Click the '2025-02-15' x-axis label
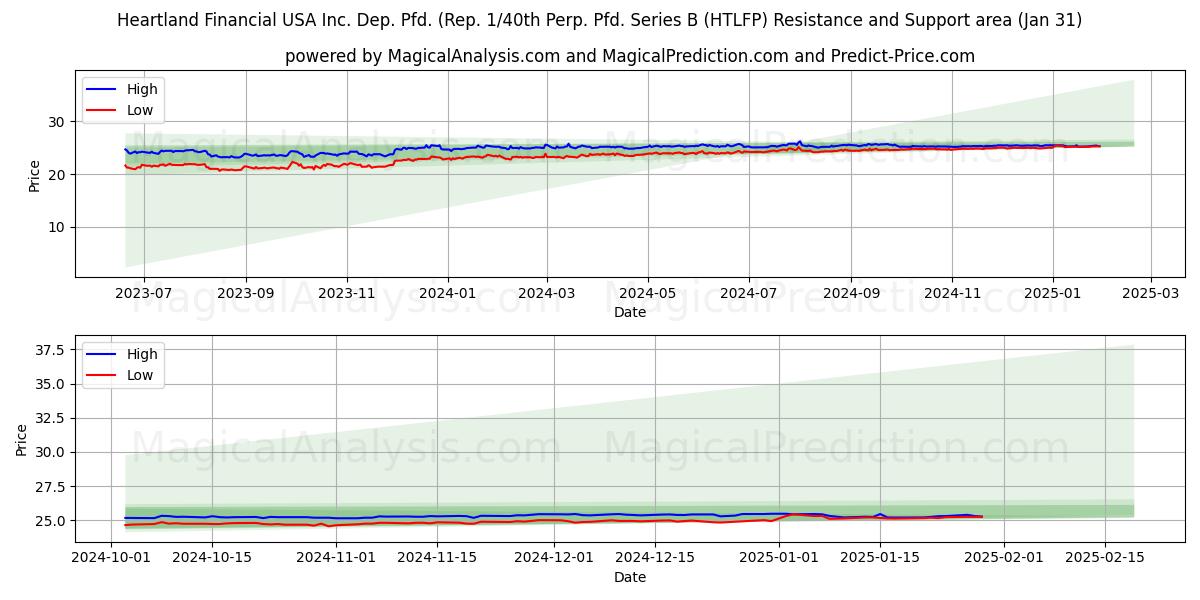The image size is (1200, 600). [1105, 560]
